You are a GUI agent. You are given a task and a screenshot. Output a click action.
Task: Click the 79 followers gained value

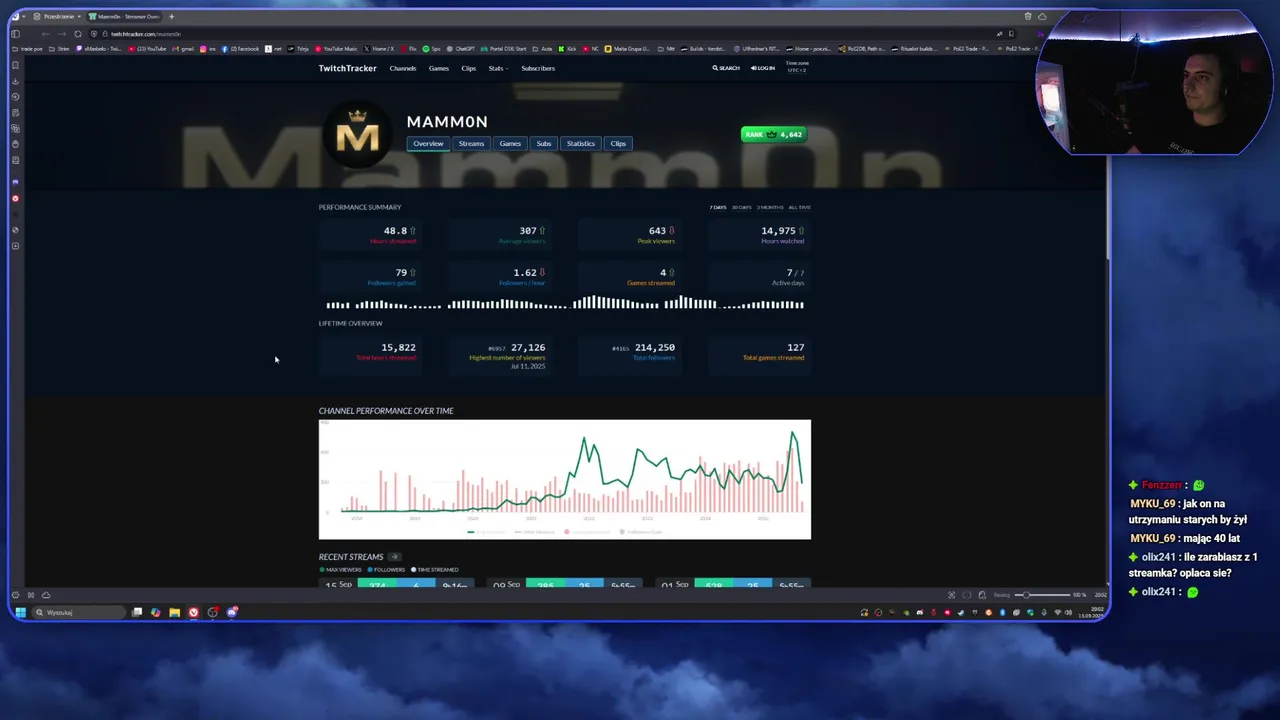click(x=401, y=272)
